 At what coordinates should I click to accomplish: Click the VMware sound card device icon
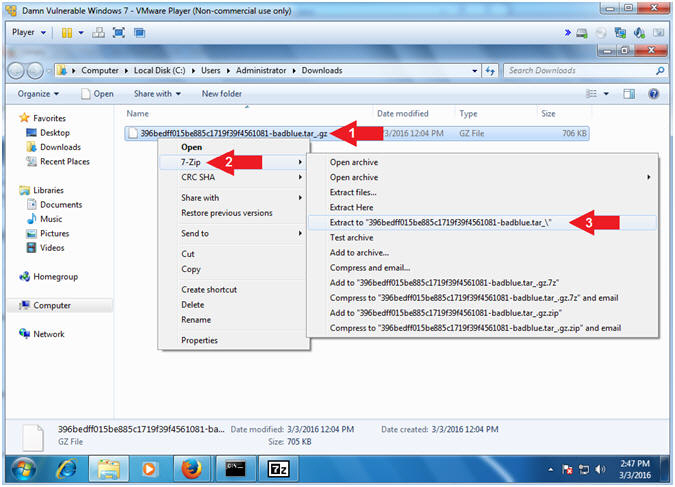(639, 33)
